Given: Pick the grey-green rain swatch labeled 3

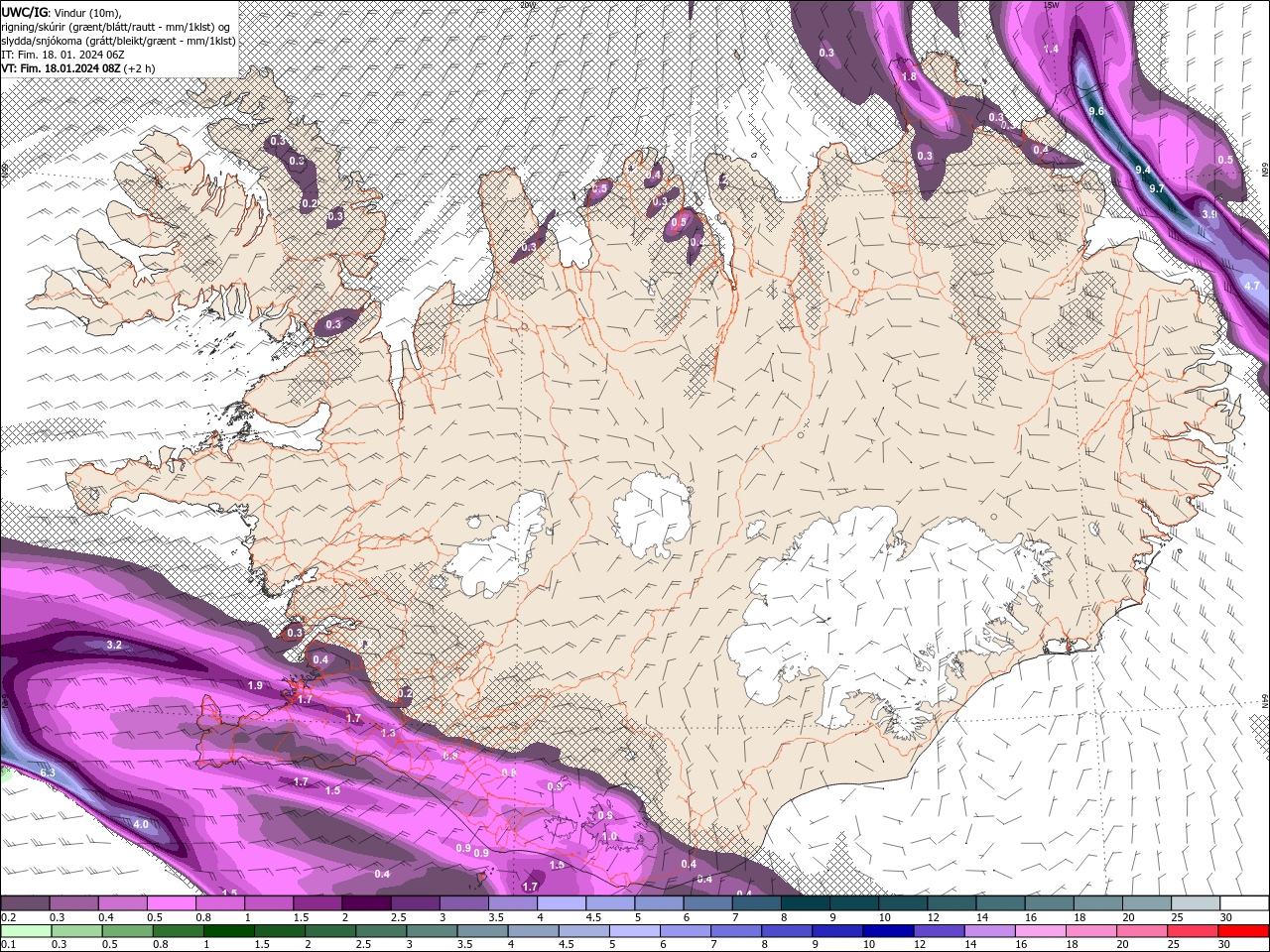Looking at the screenshot, I should (x=432, y=930).
